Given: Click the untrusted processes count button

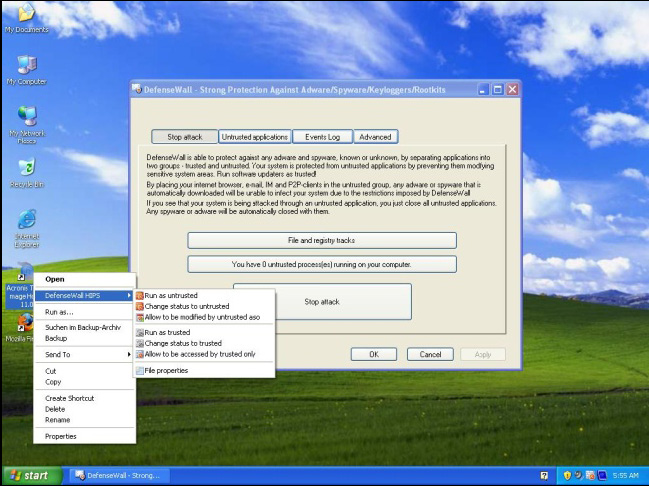Looking at the screenshot, I should tap(322, 264).
